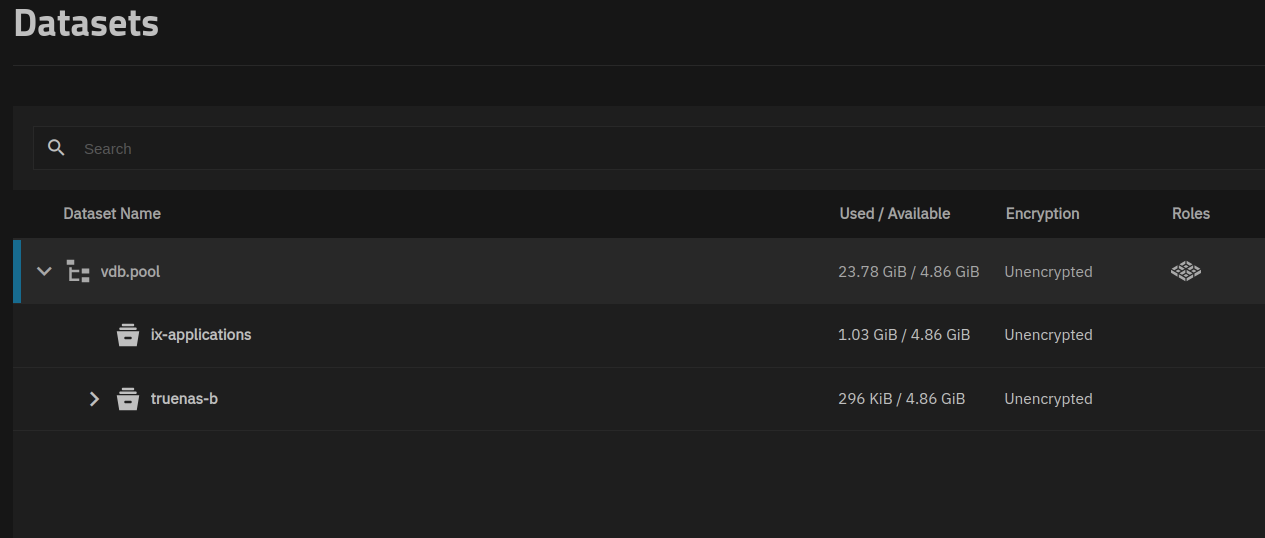Image resolution: width=1265 pixels, height=538 pixels.
Task: Click the search magnifier icon
Action: click(57, 148)
